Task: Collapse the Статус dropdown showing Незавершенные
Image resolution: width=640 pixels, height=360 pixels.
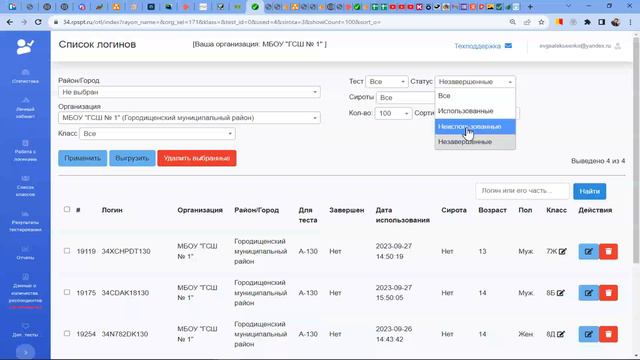Action: click(475, 82)
